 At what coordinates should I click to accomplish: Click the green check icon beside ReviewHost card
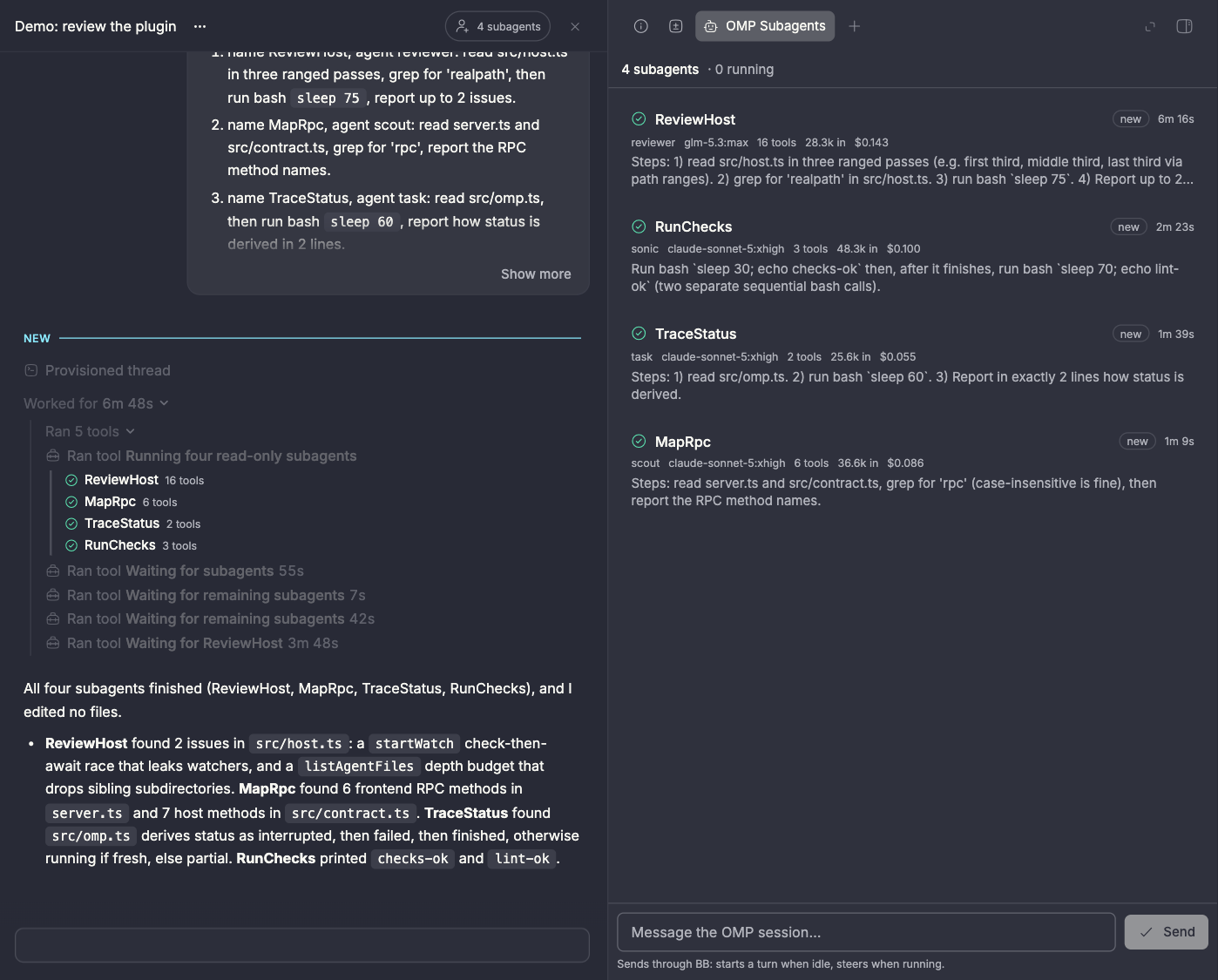click(x=639, y=118)
